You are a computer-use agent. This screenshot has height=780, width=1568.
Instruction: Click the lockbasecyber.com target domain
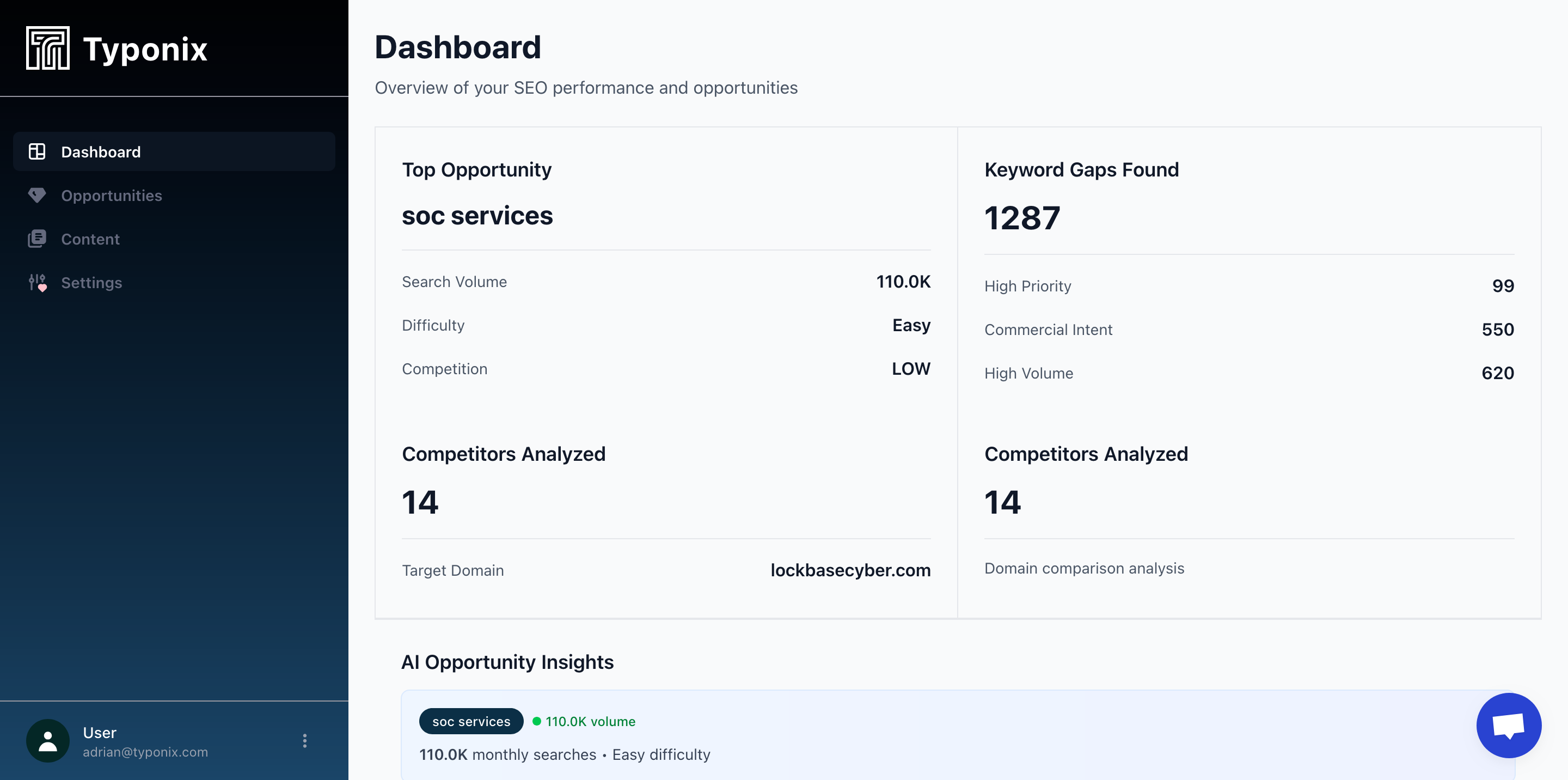point(850,570)
